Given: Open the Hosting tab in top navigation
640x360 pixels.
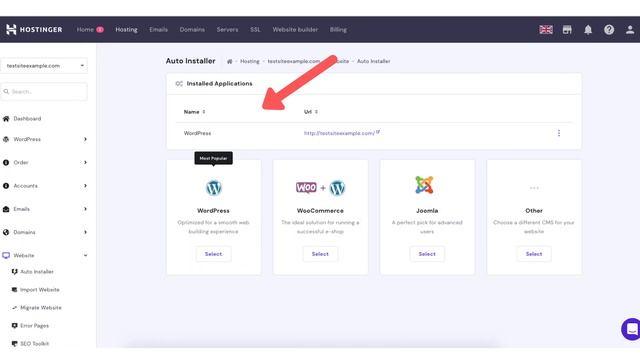Looking at the screenshot, I should coord(127,29).
